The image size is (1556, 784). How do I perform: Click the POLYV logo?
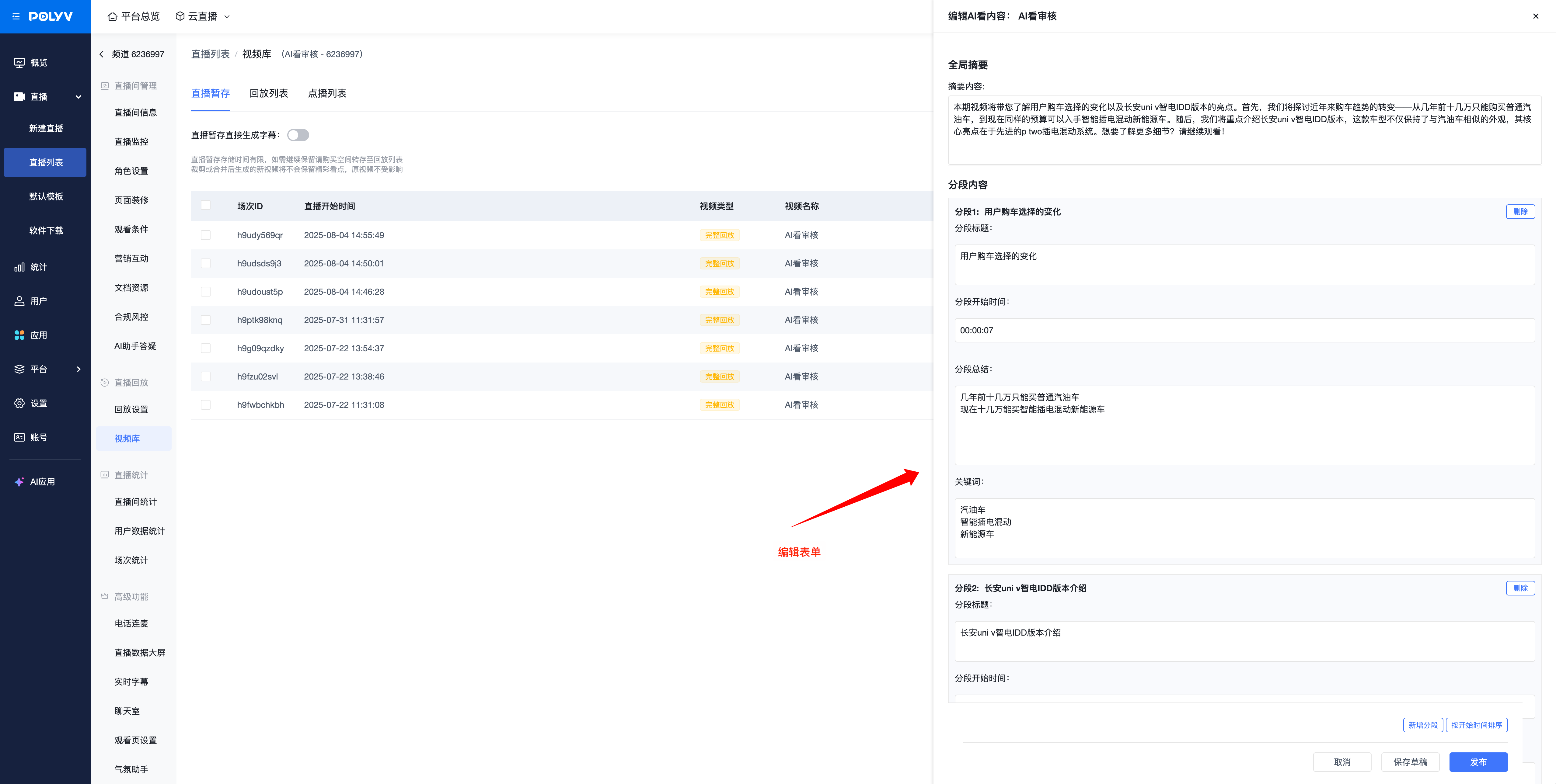(x=51, y=16)
